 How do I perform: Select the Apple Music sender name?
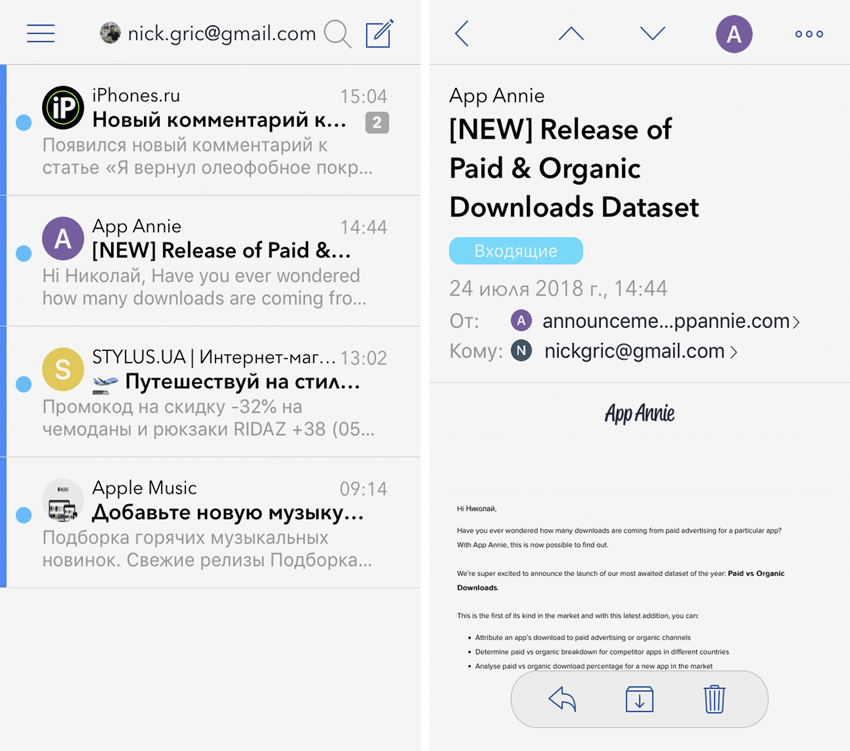pyautogui.click(x=144, y=487)
